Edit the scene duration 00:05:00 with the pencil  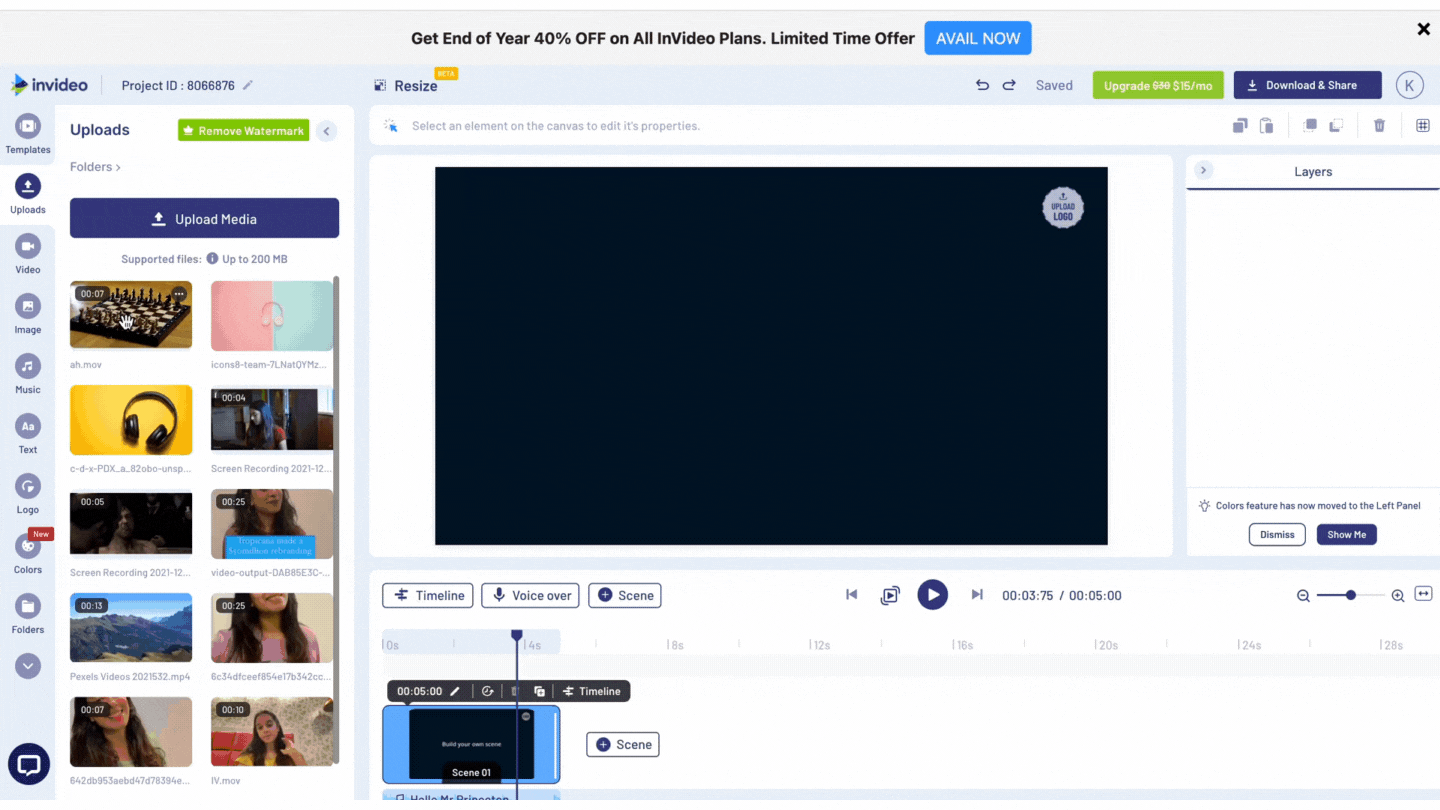[x=455, y=691]
